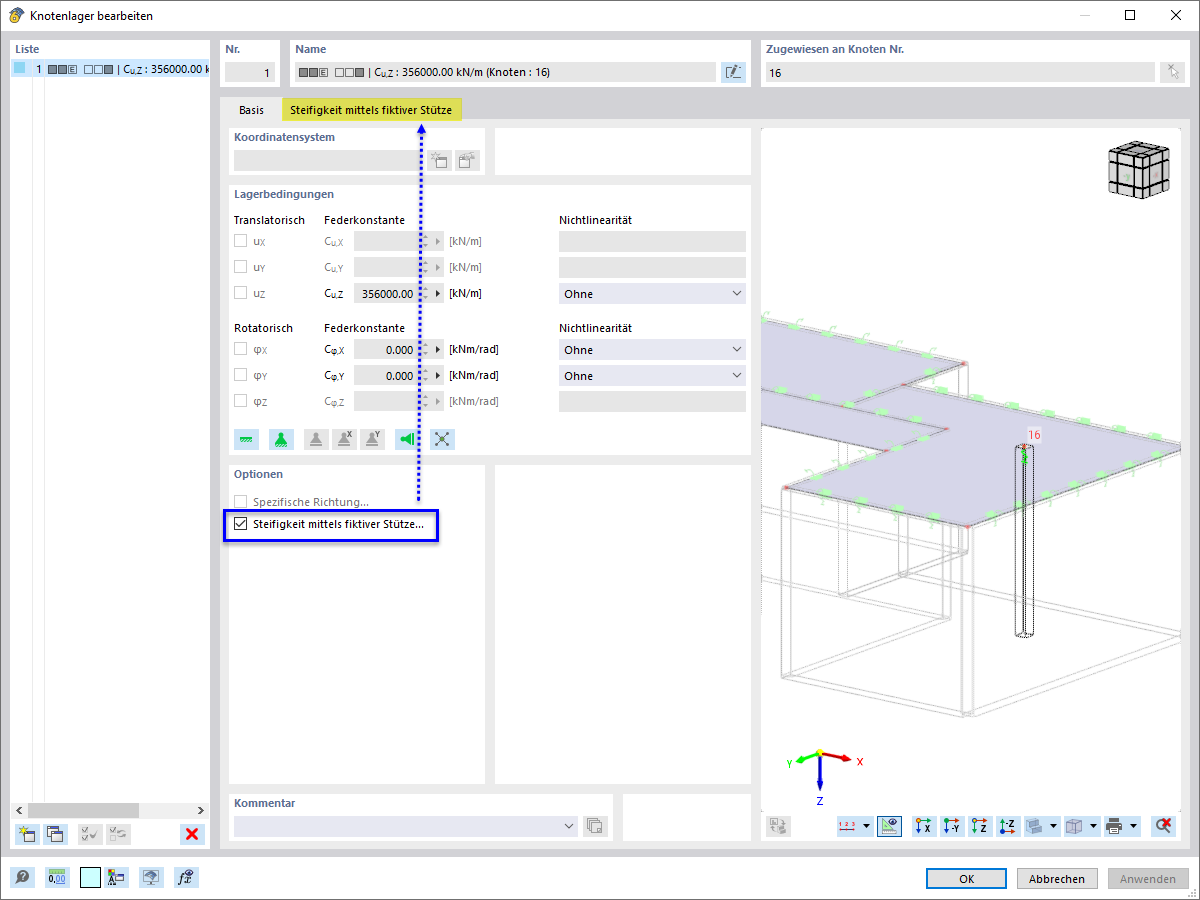
Task: Click the new list item icon at bottom left
Action: (x=27, y=834)
